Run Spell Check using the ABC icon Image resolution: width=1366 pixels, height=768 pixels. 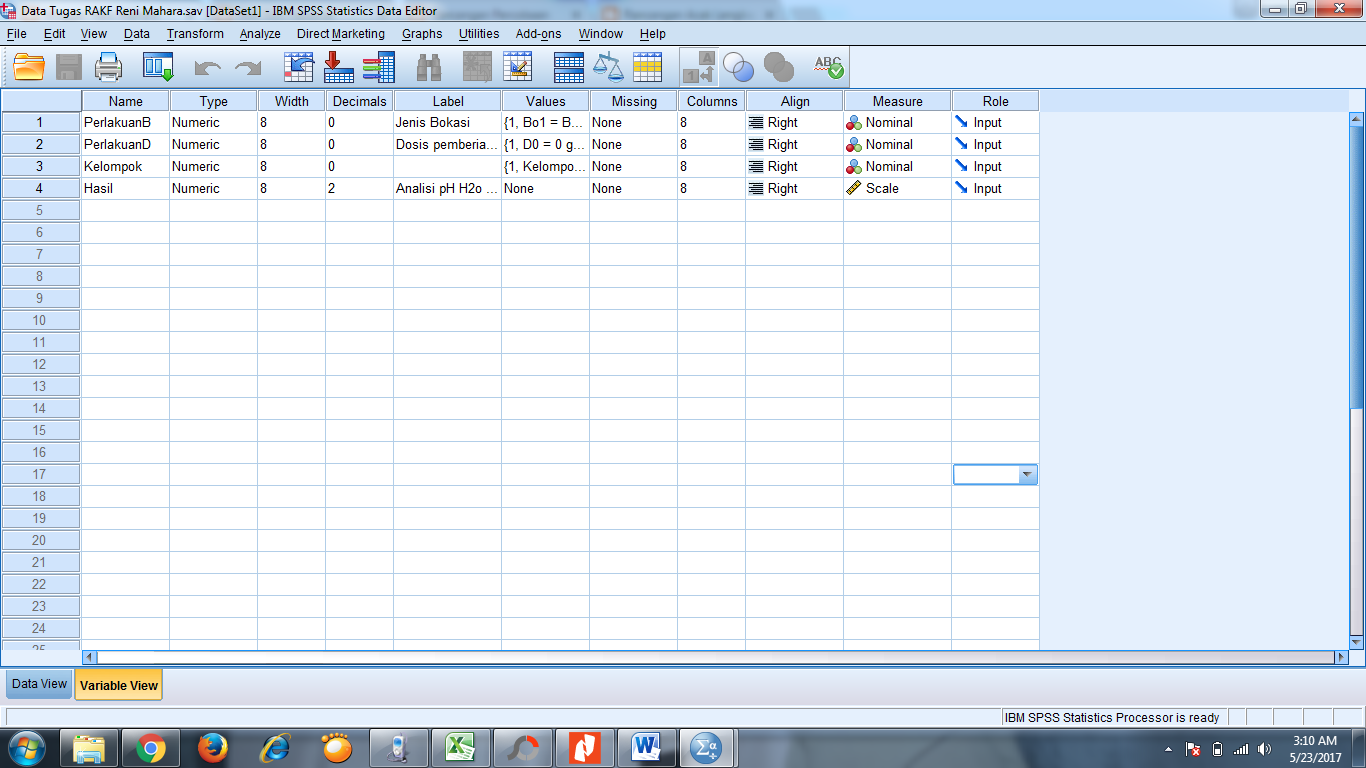tap(830, 67)
